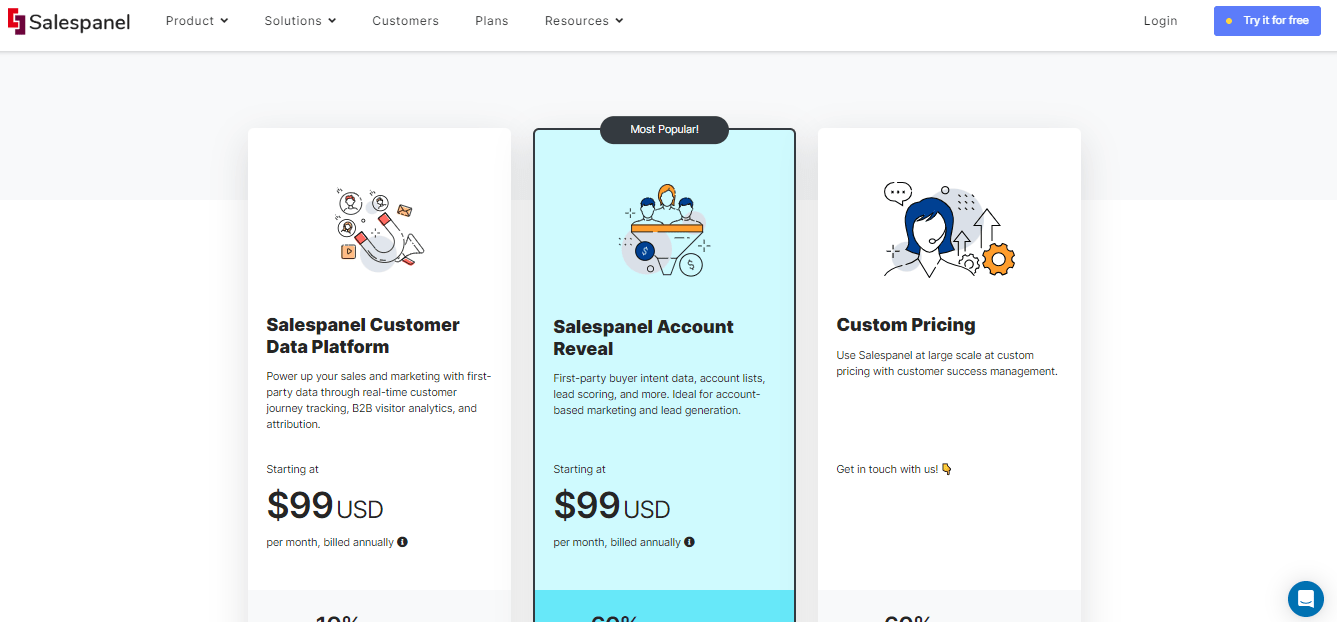Open the Product dropdown menu
This screenshot has height=622, width=1337.
pos(196,20)
